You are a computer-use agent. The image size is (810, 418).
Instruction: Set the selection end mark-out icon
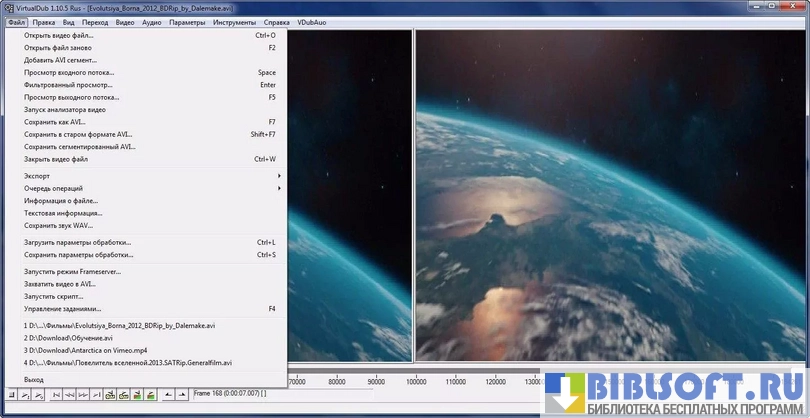click(182, 395)
